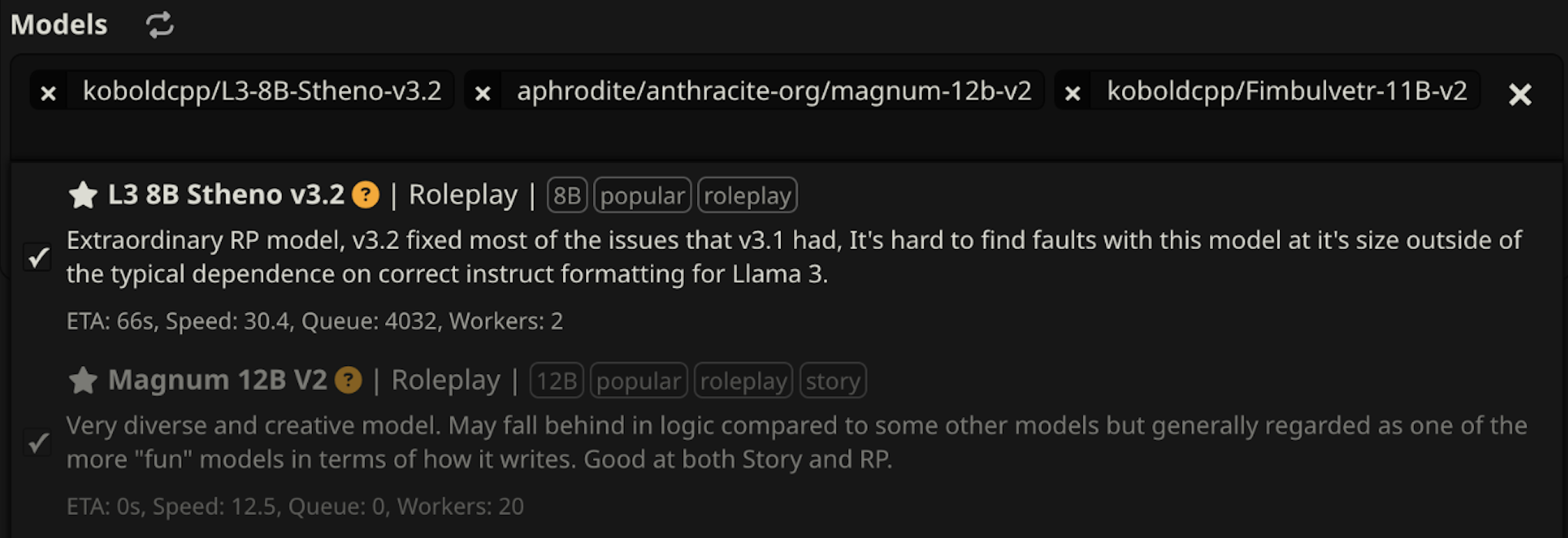Uncheck the L3 8B Stheno v3.2 model
This screenshot has width=1568, height=538.
(38, 257)
